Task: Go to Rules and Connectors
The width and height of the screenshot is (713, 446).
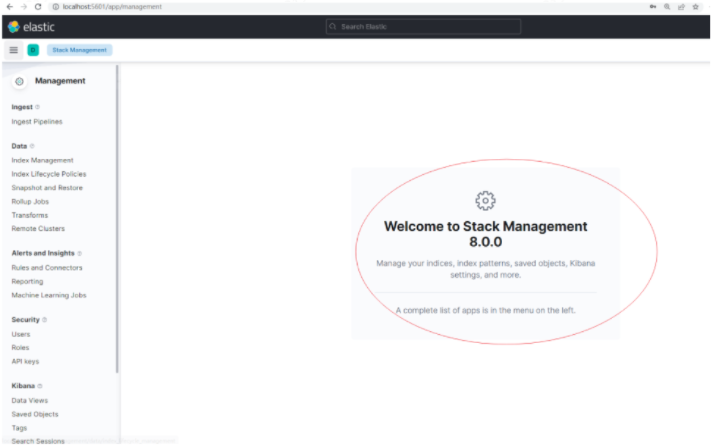Action: pos(47,268)
